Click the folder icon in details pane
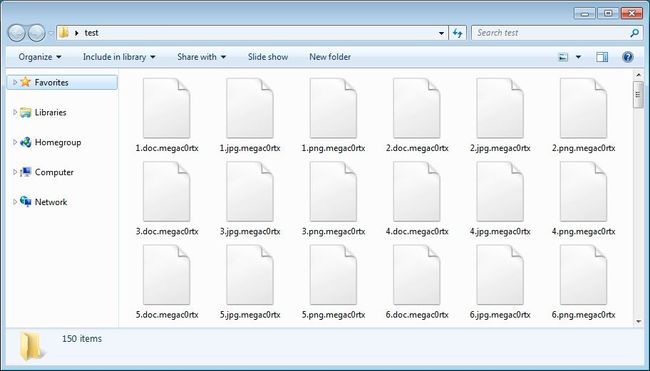 [32, 346]
